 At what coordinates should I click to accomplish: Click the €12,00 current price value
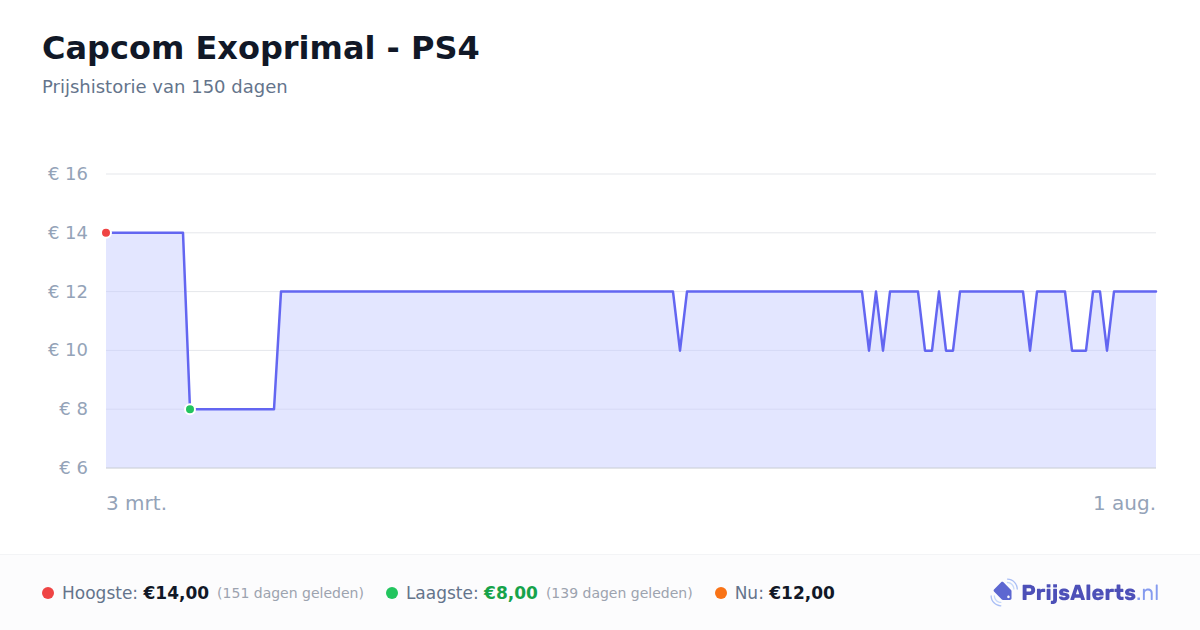point(802,593)
